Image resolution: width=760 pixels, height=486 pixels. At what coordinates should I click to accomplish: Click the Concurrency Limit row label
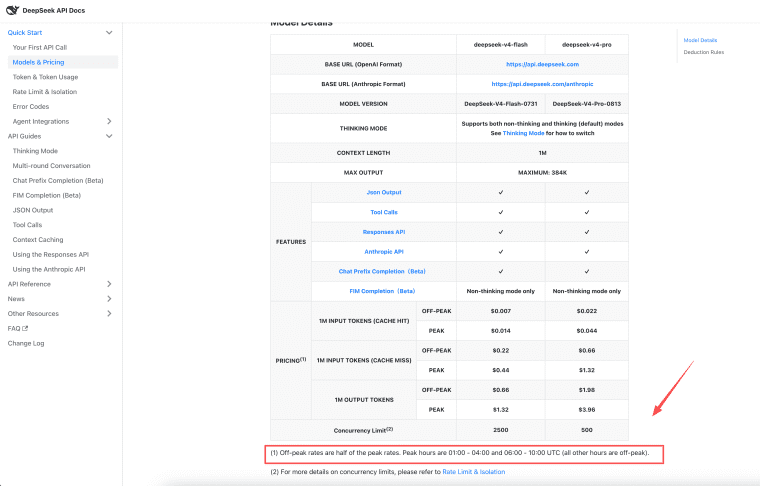[363, 430]
